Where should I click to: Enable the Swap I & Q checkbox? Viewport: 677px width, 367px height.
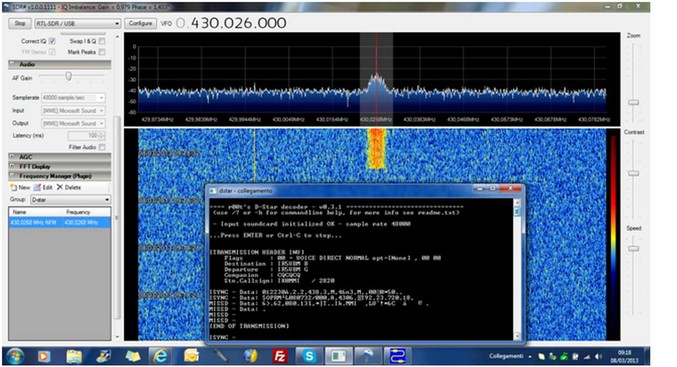[102, 41]
